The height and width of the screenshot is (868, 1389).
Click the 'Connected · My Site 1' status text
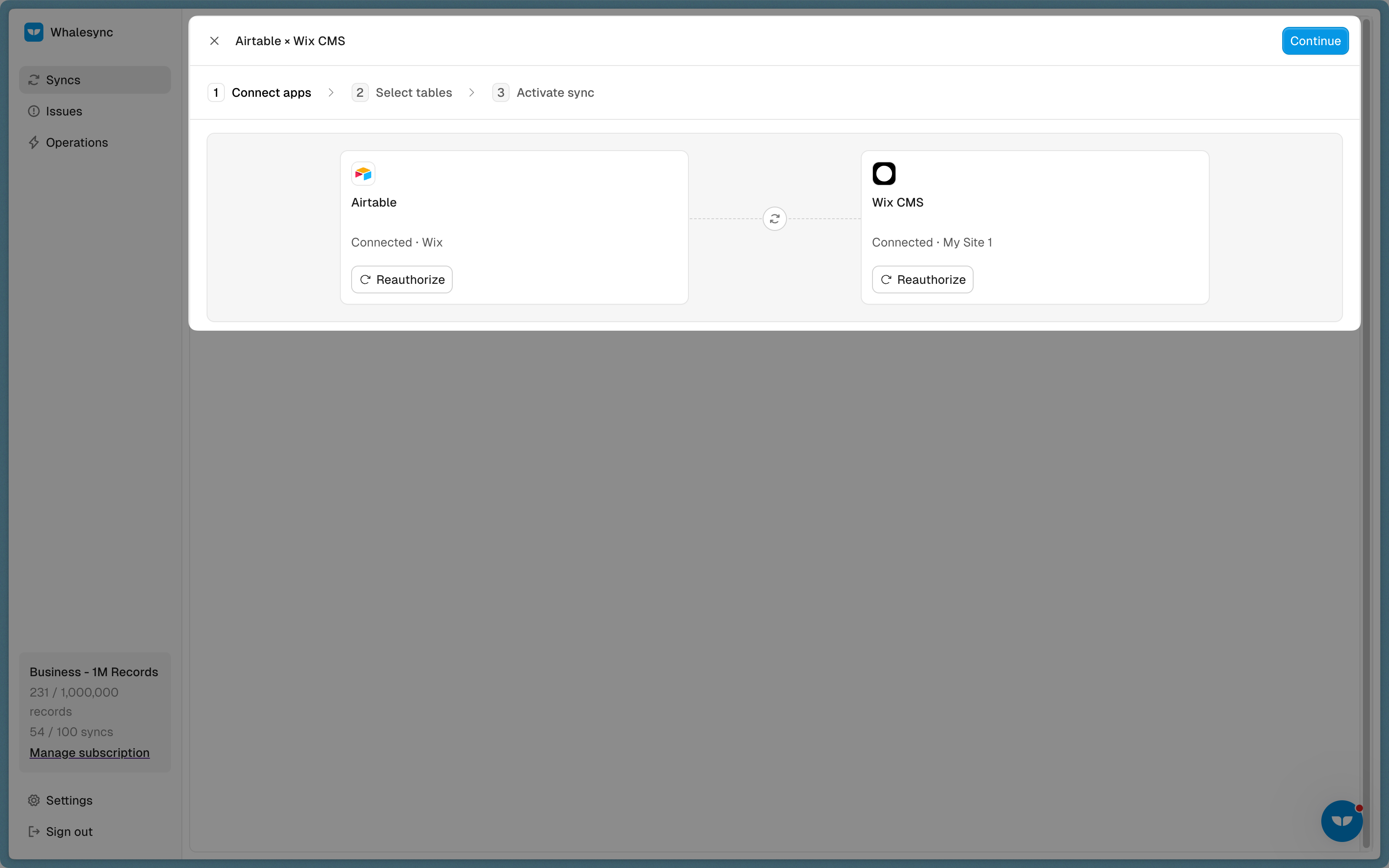(x=932, y=242)
